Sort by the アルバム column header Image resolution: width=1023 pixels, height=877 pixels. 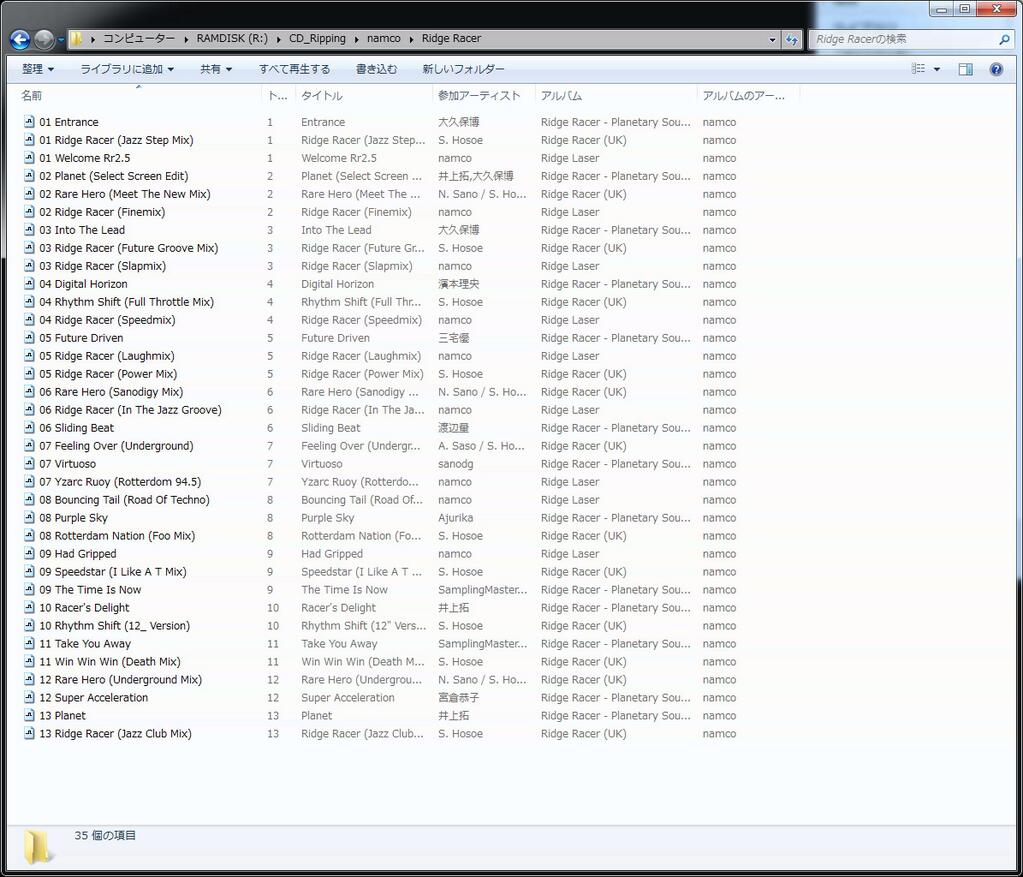[616, 95]
